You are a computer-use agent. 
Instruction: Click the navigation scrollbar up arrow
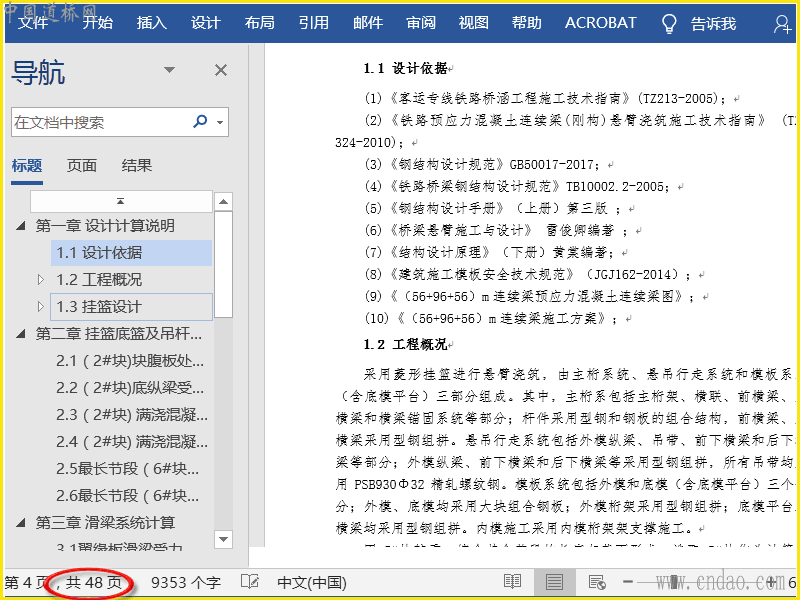[x=223, y=202]
